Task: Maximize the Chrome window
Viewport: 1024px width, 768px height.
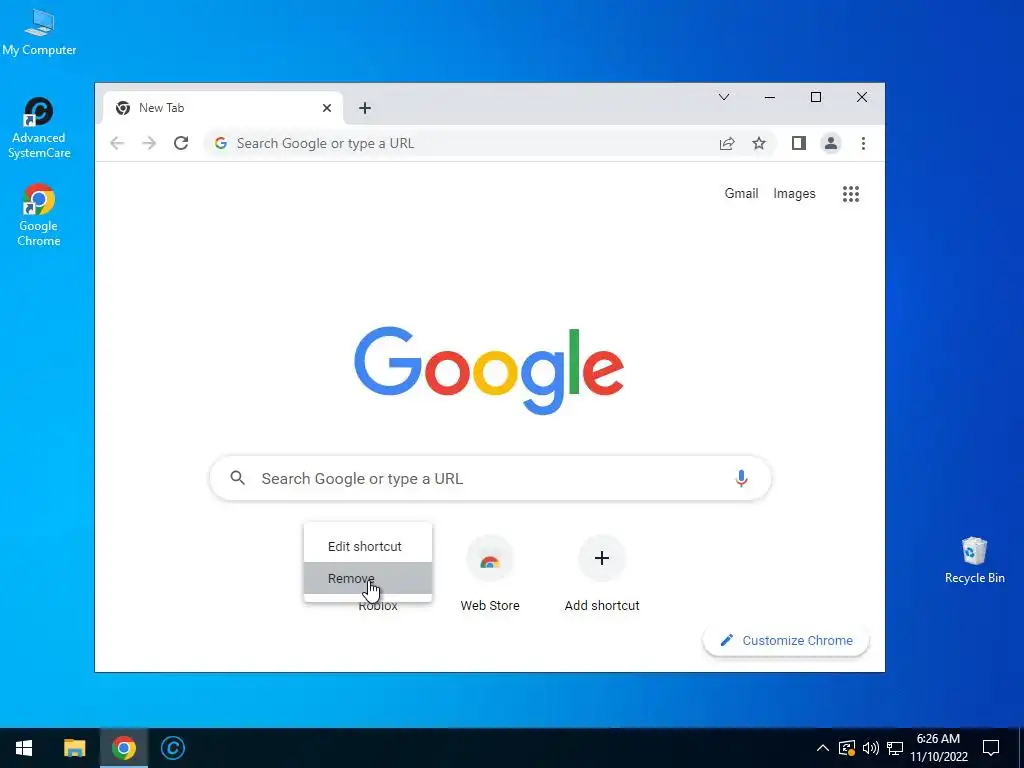Action: [x=816, y=97]
